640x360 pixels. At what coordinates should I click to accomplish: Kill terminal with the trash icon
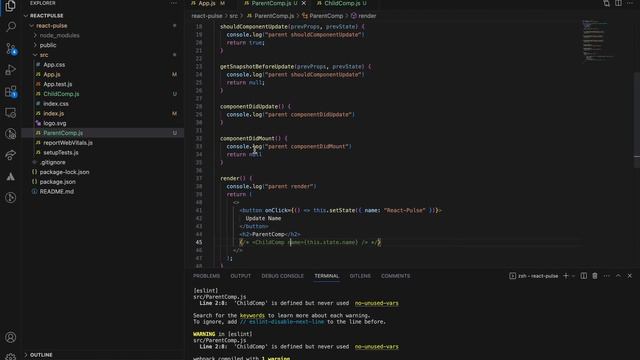pyautogui.click(x=595, y=276)
